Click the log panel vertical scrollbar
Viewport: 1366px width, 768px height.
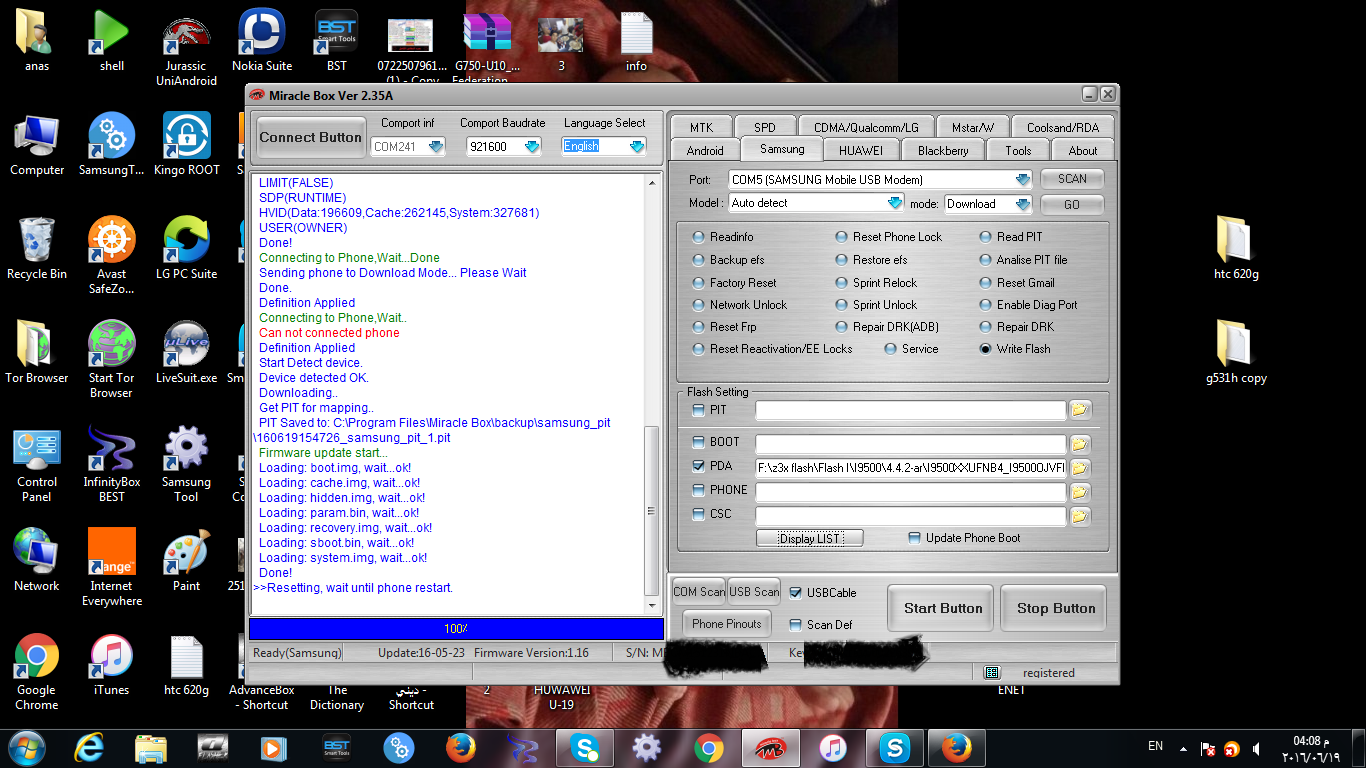653,395
